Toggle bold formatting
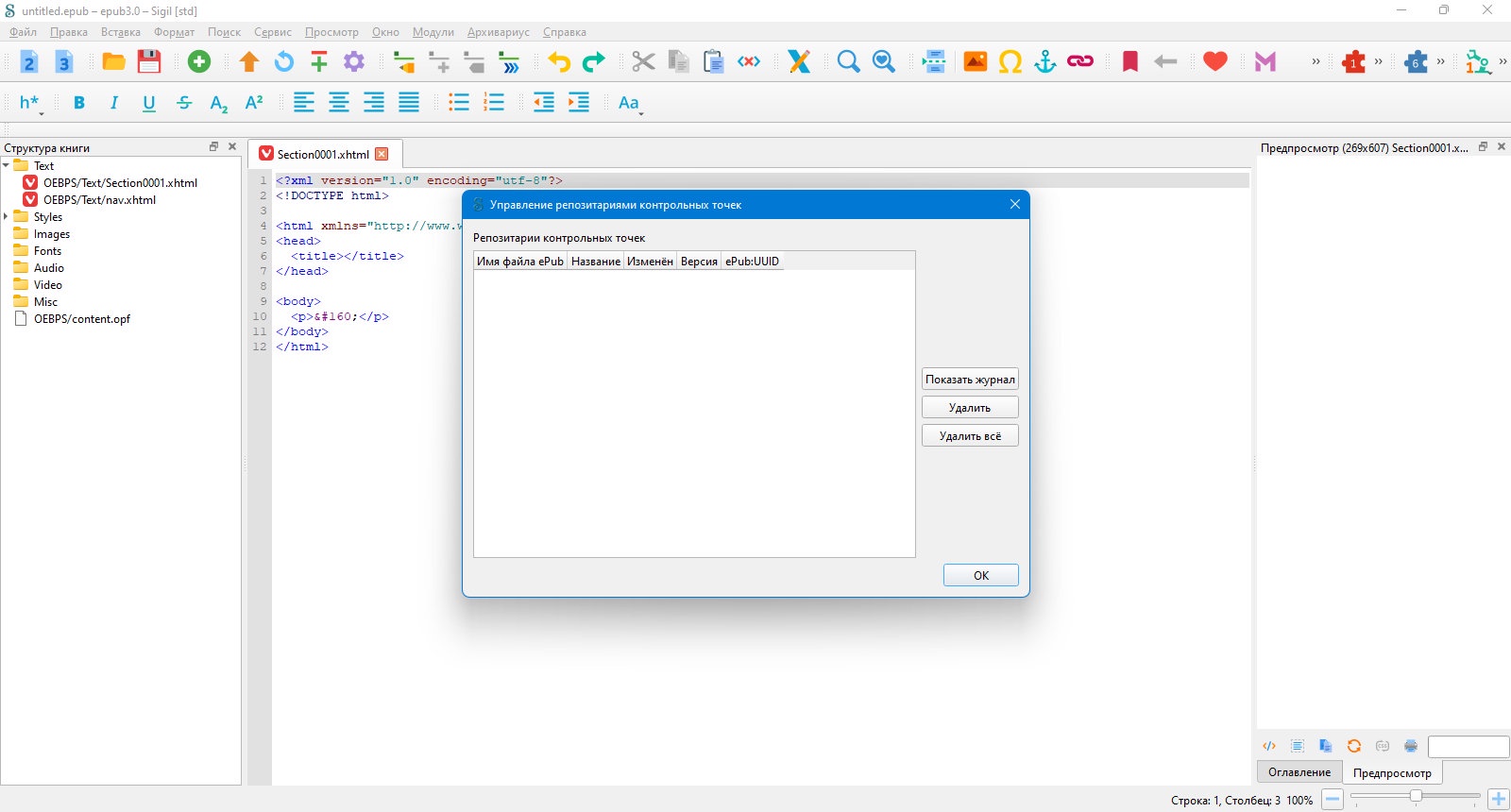 pyautogui.click(x=79, y=103)
